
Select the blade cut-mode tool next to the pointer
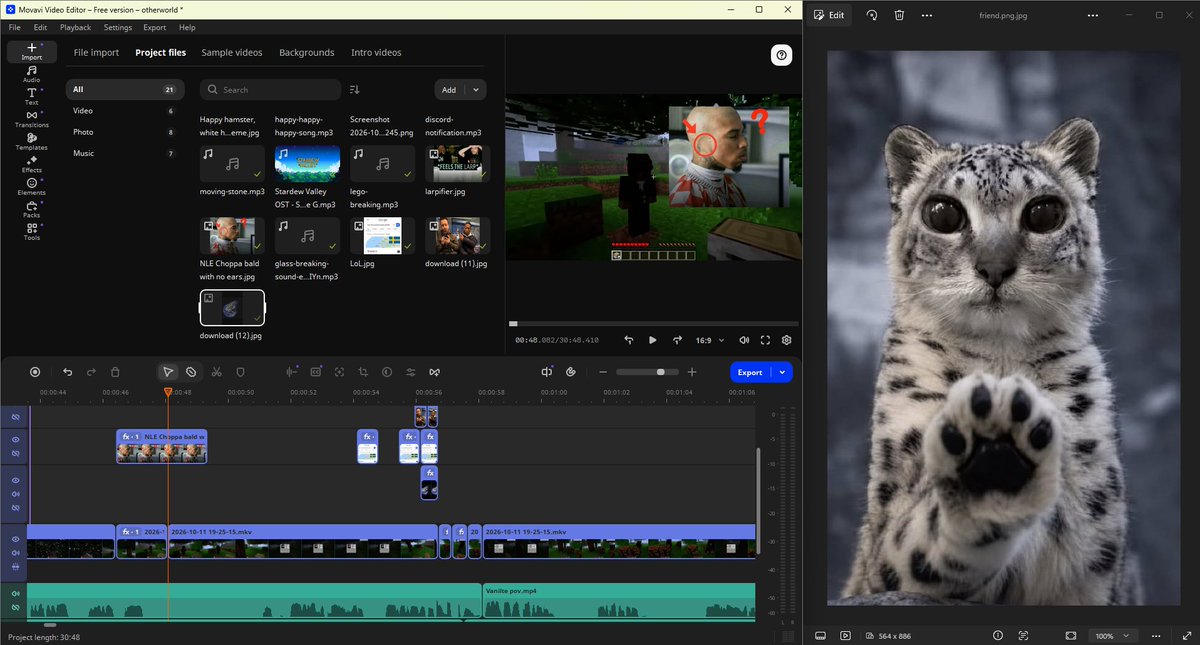click(x=191, y=372)
